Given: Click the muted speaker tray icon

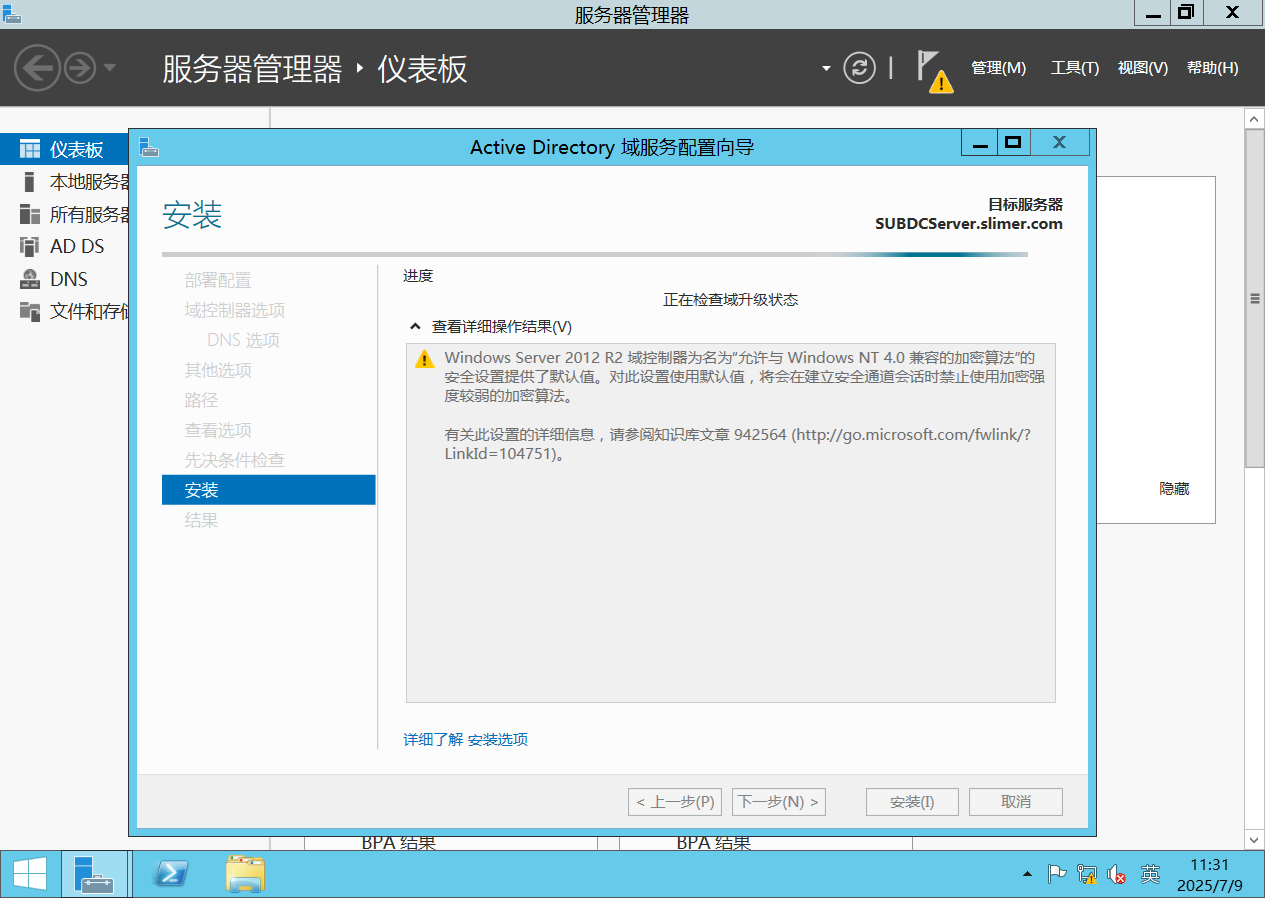Looking at the screenshot, I should tap(1117, 875).
